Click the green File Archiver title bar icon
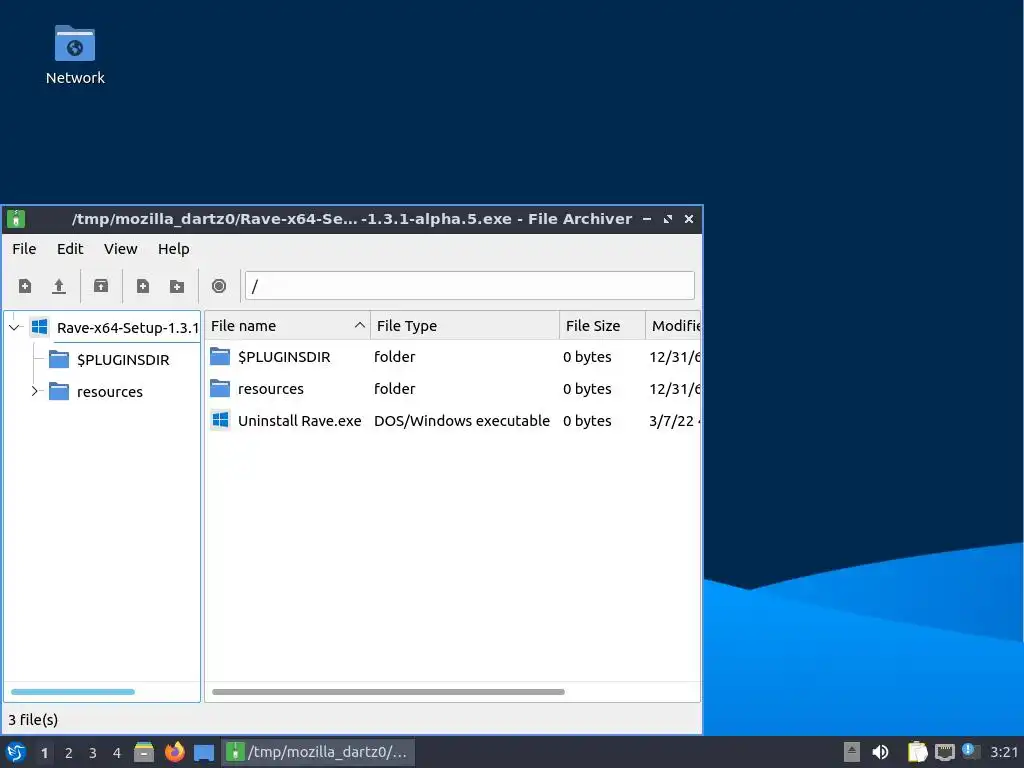This screenshot has width=1024, height=768. tap(16, 219)
